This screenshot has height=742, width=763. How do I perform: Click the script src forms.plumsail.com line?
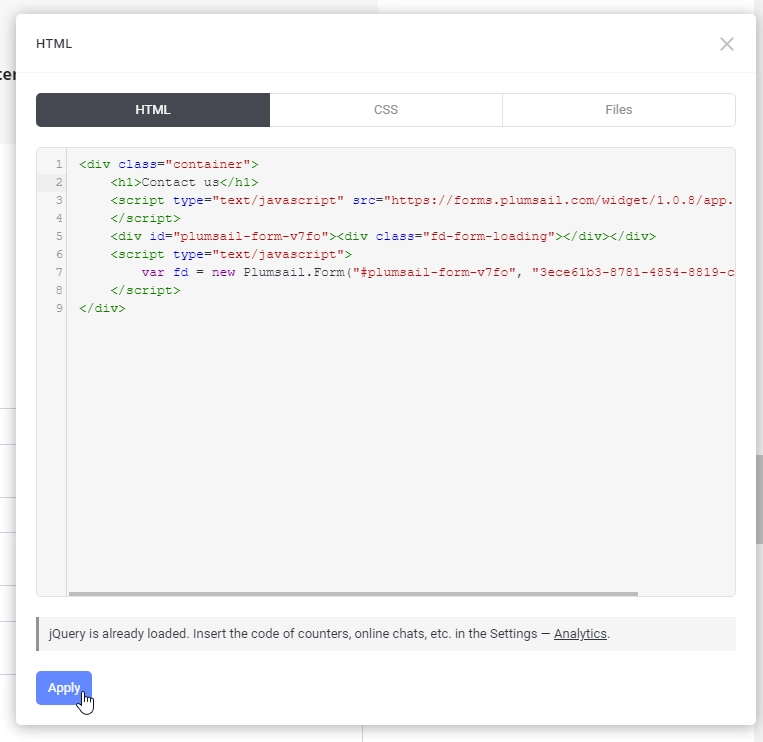click(422, 200)
